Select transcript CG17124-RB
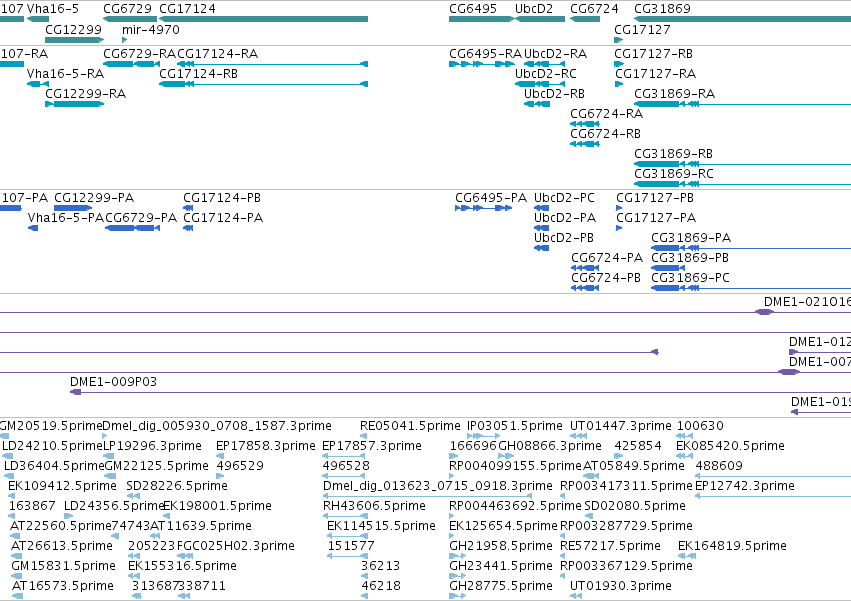 coord(263,84)
